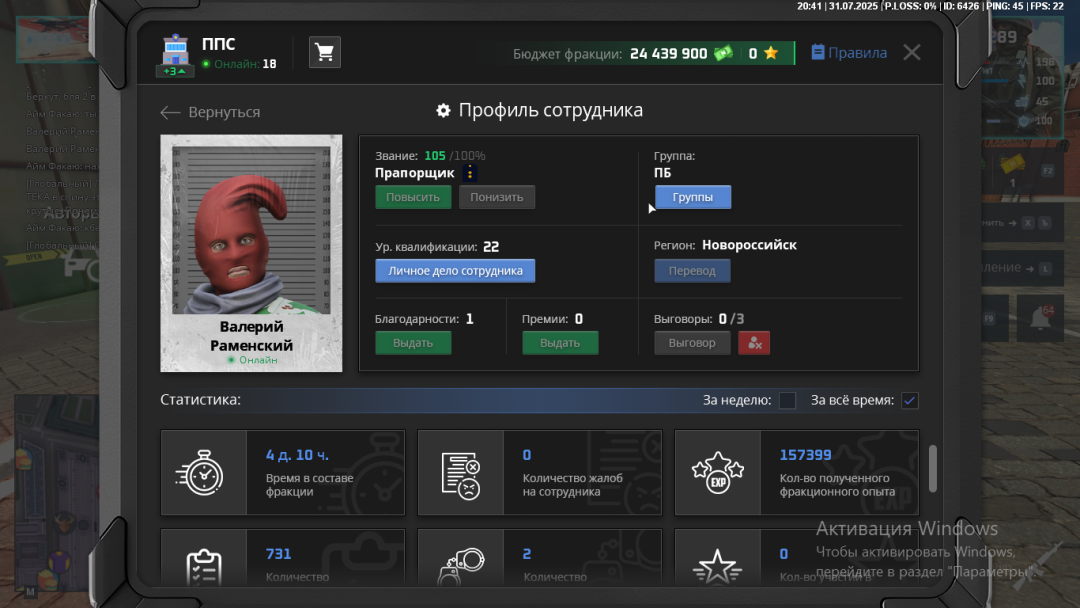Click the complaints document icon
Viewport: 1080px width, 608px height.
[x=461, y=475]
